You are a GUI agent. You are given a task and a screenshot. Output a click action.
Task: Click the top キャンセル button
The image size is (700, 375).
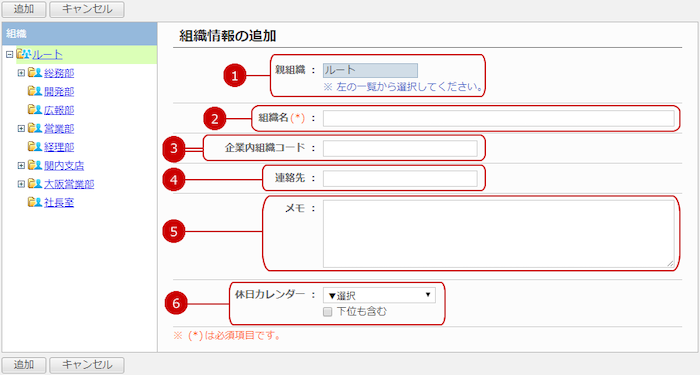point(87,9)
